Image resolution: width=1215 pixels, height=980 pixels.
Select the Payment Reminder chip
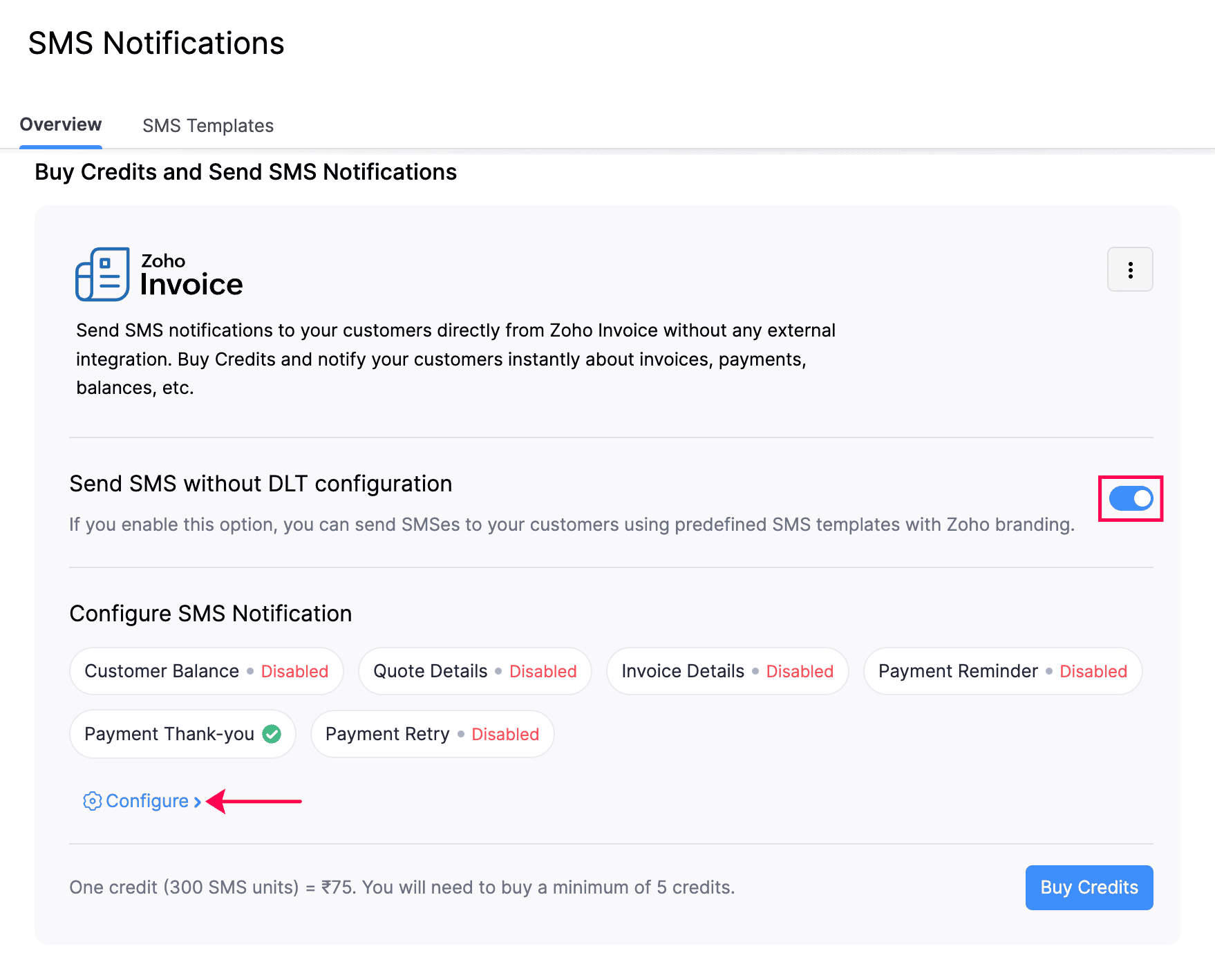tap(1001, 670)
